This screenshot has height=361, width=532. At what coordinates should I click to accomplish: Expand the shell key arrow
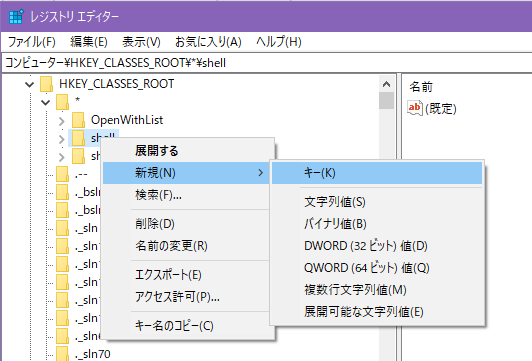(x=61, y=139)
